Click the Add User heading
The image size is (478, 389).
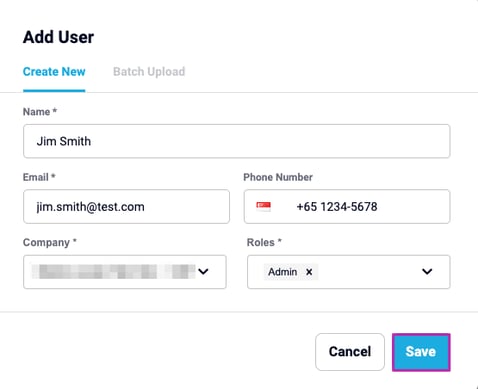58,37
